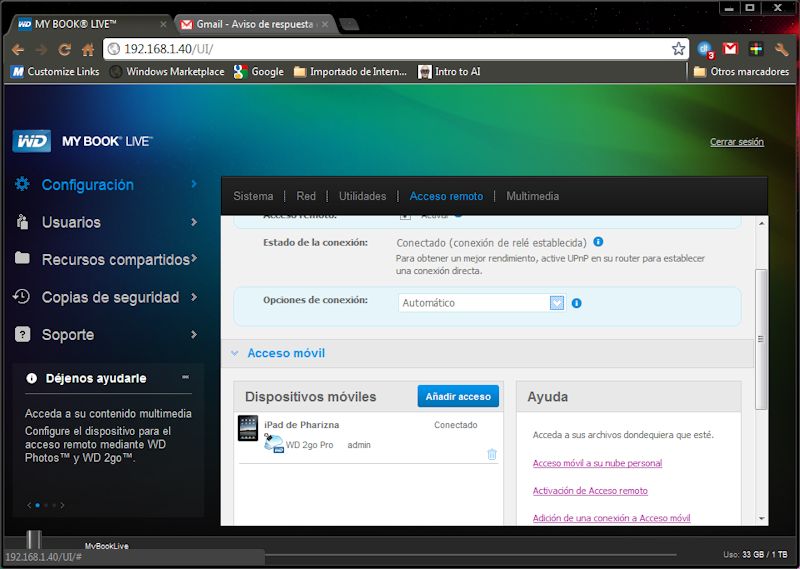Switch to the Multimedia tab
800x569 pixels.
(x=532, y=196)
